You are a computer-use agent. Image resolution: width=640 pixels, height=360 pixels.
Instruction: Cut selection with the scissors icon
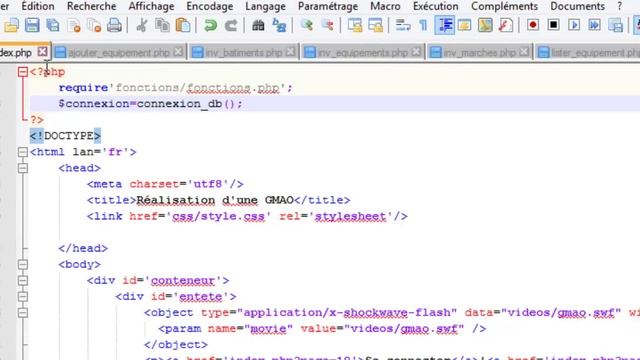click(x=142, y=25)
